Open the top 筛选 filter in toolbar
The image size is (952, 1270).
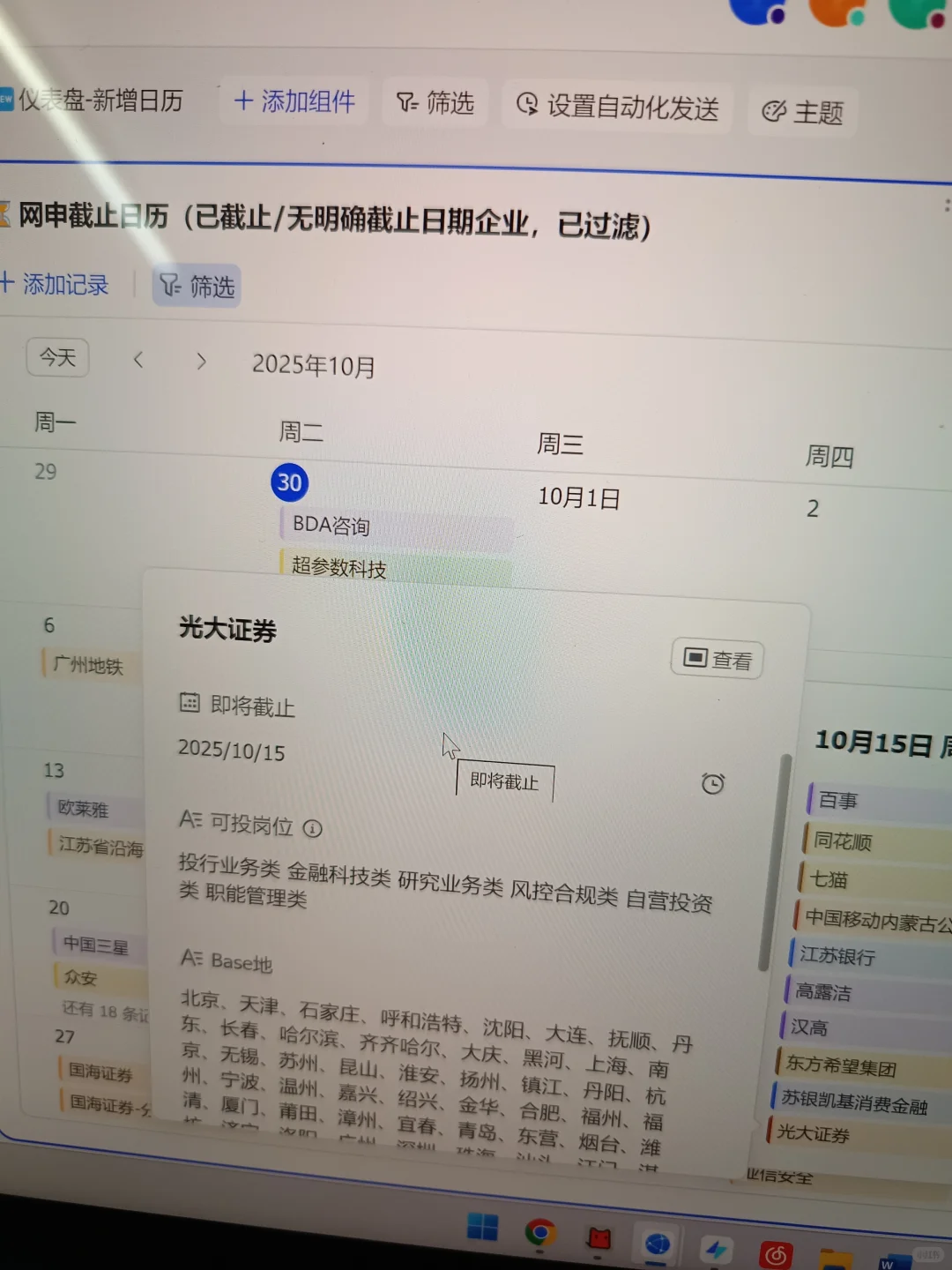pos(435,103)
